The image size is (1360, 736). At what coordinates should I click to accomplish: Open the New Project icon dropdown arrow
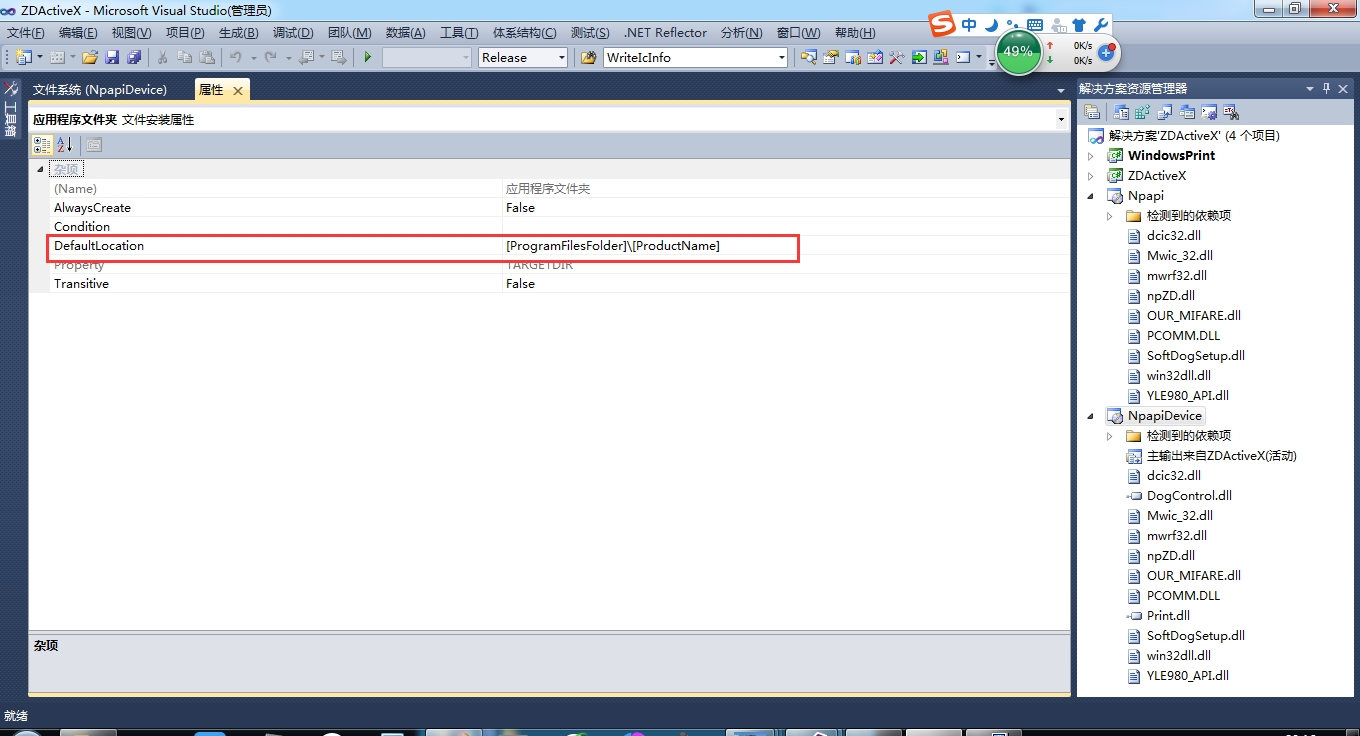click(x=40, y=57)
